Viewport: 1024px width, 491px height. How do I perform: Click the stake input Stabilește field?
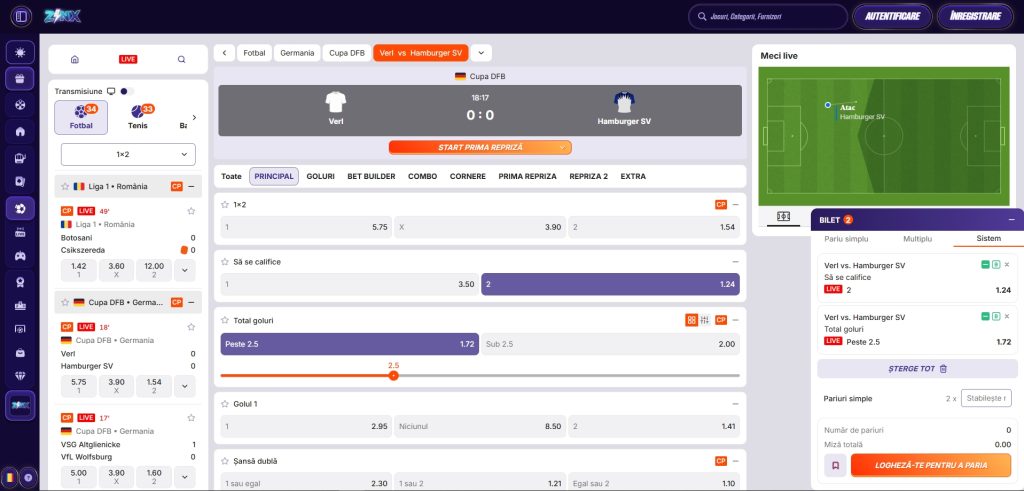[986, 398]
